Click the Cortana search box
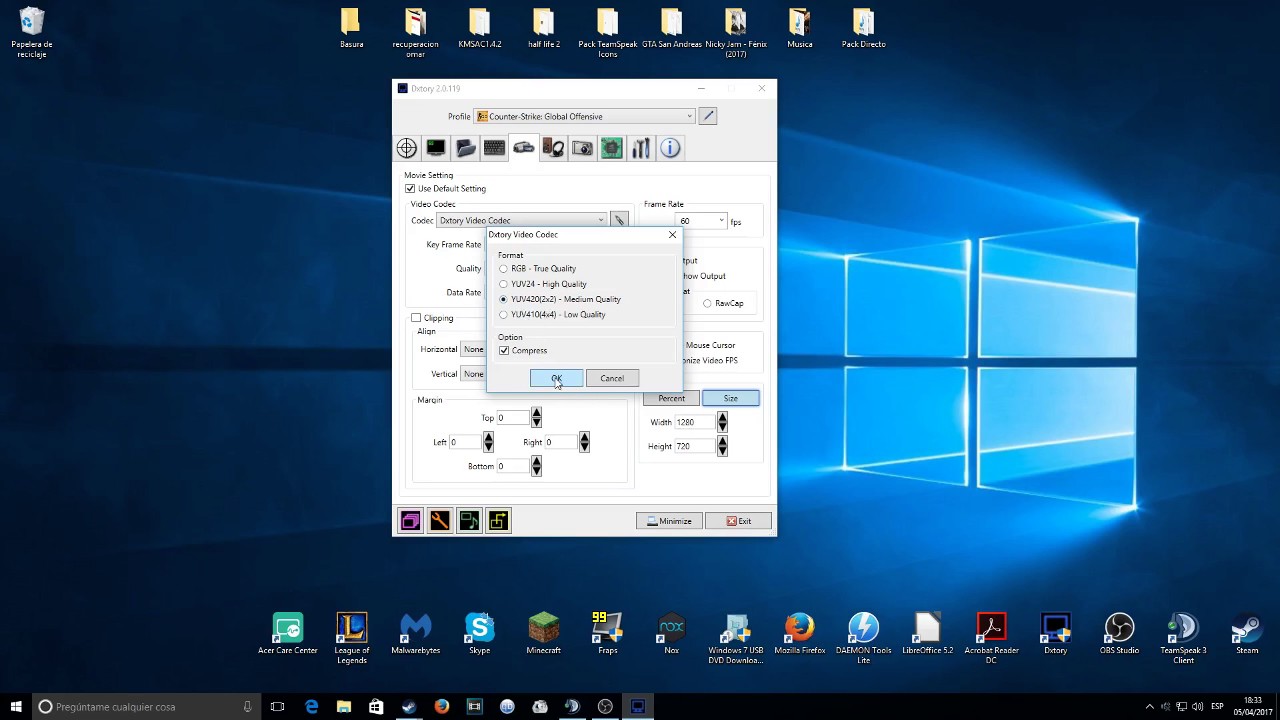Screen dimensions: 1280x720 point(144,706)
